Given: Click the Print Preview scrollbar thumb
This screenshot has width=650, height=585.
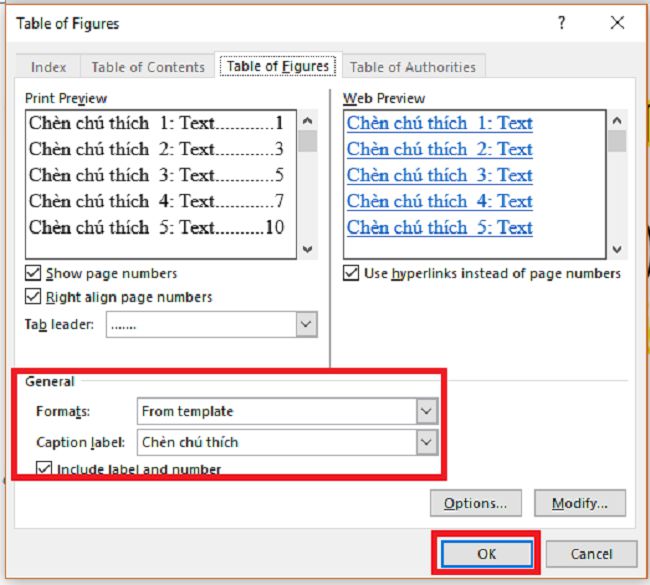Looking at the screenshot, I should click(308, 141).
